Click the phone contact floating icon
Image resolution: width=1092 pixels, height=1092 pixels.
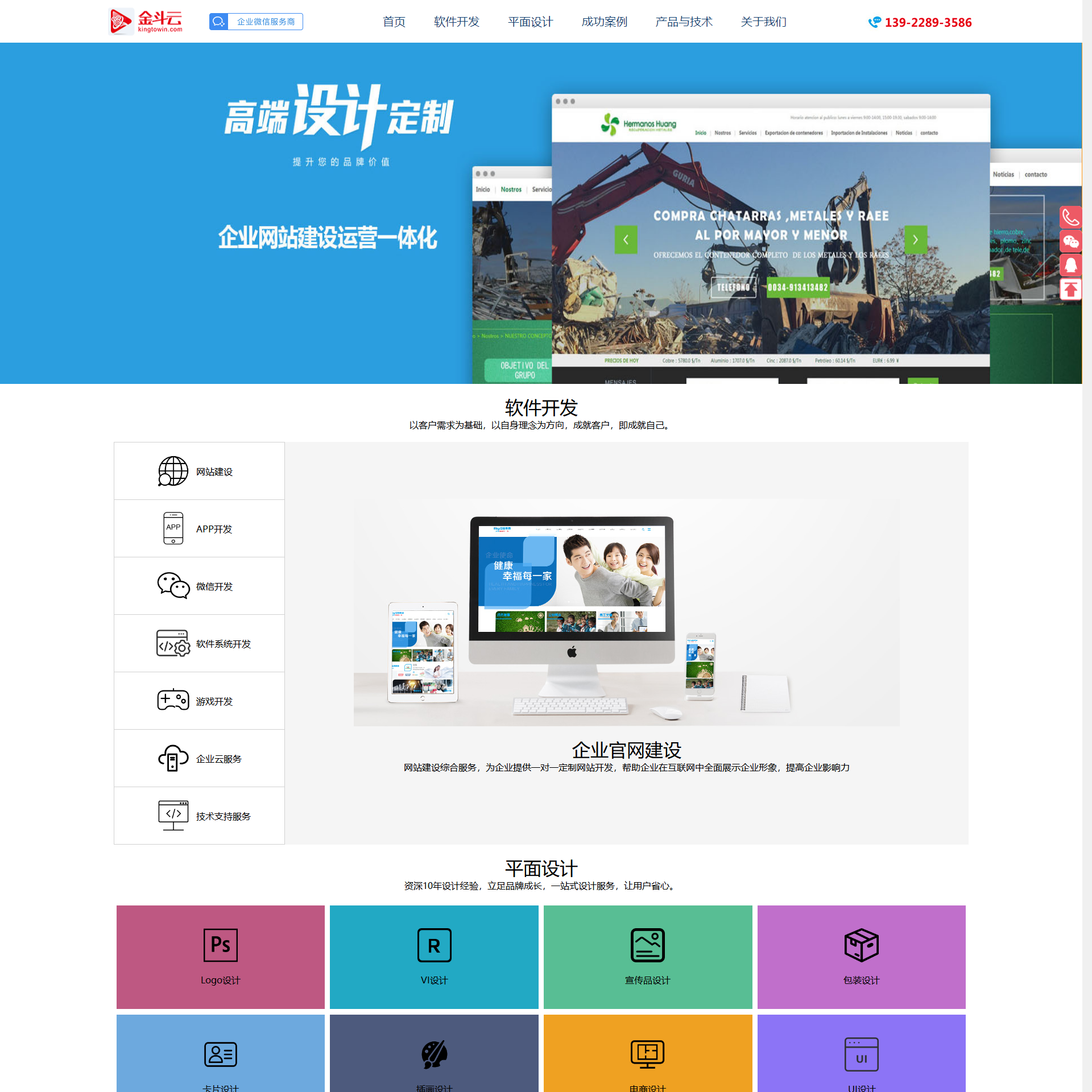1070,217
